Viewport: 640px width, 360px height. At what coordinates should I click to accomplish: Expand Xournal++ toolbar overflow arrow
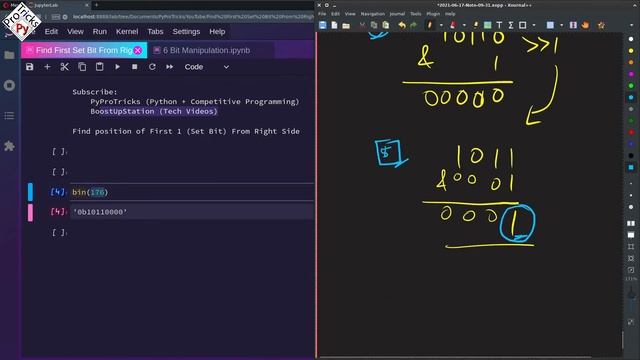pyautogui.click(x=631, y=25)
